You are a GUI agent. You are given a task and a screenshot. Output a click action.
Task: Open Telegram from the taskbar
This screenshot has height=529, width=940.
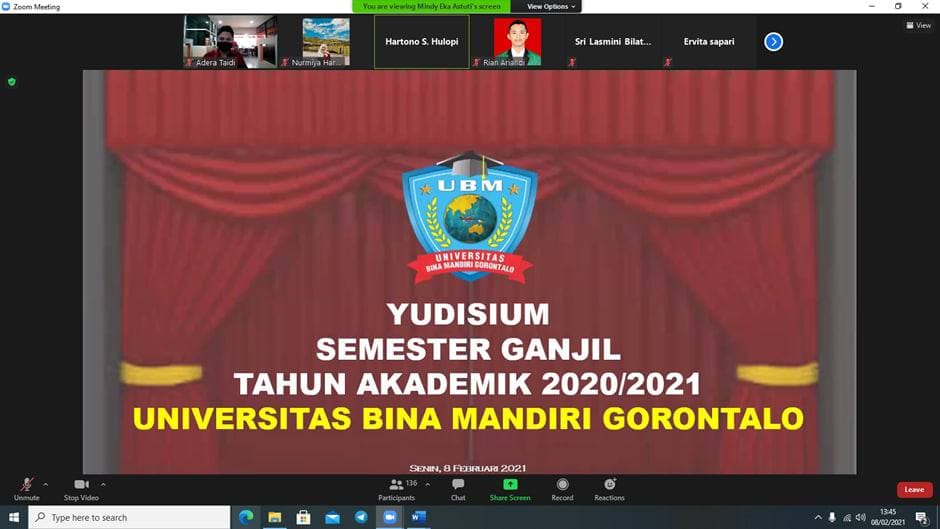361,517
